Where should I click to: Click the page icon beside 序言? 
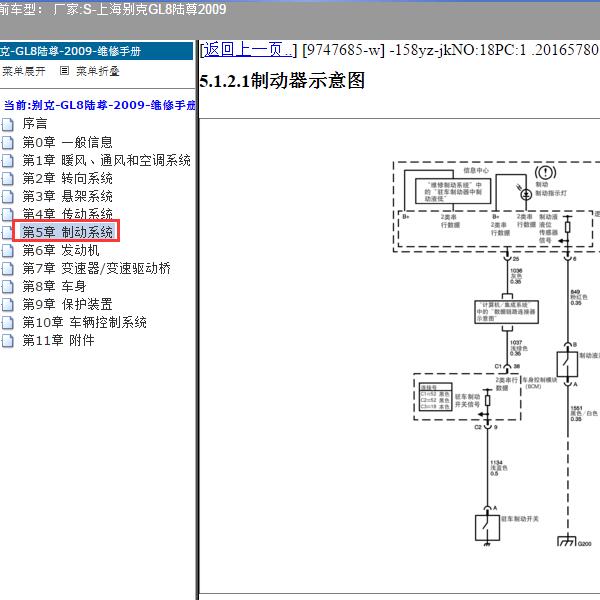point(7,124)
